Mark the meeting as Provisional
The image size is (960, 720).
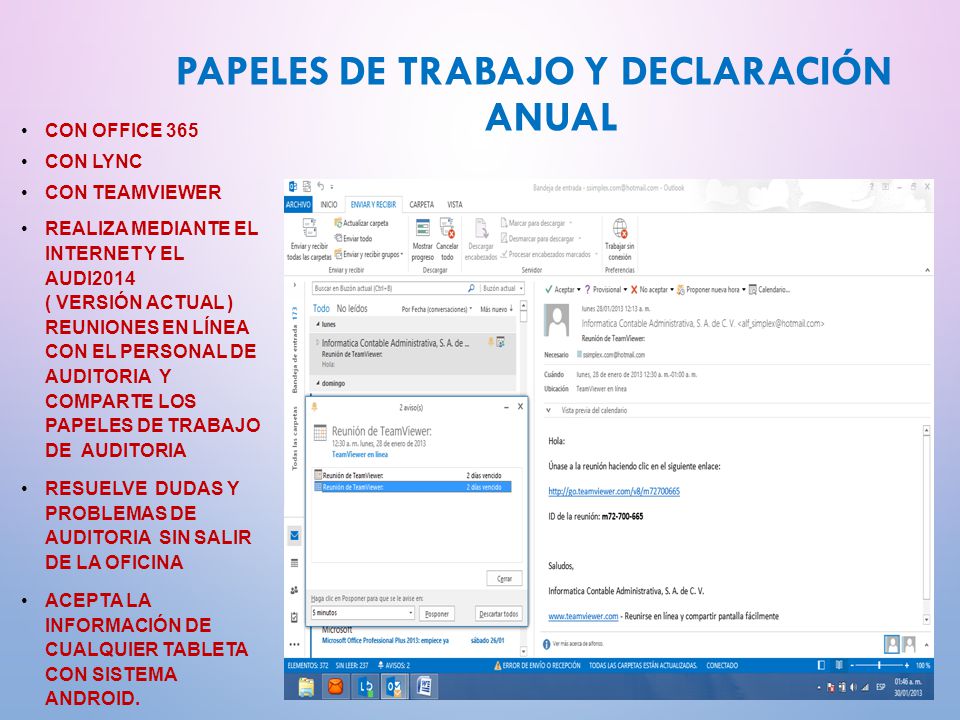click(x=606, y=290)
